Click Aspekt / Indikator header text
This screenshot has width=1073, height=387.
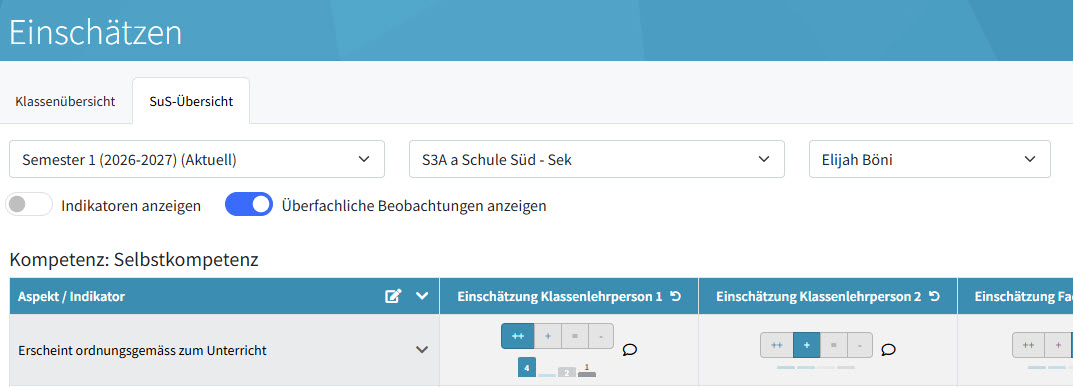(x=71, y=297)
